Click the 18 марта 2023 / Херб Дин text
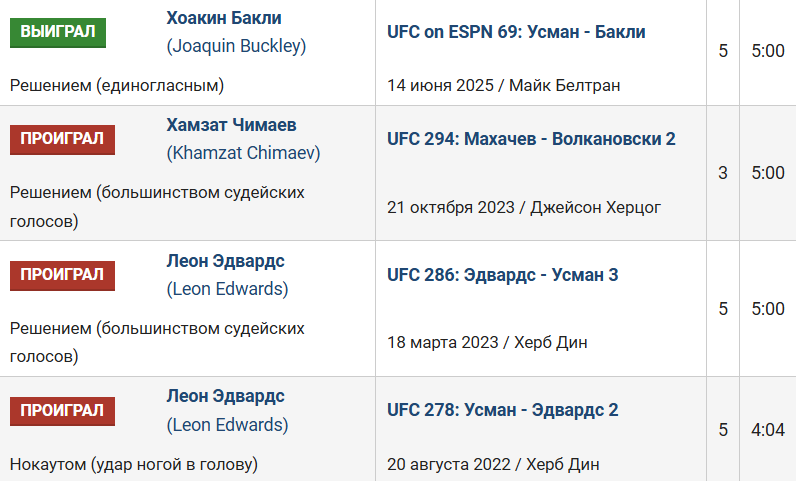Image resolution: width=796 pixels, height=481 pixels. (487, 343)
